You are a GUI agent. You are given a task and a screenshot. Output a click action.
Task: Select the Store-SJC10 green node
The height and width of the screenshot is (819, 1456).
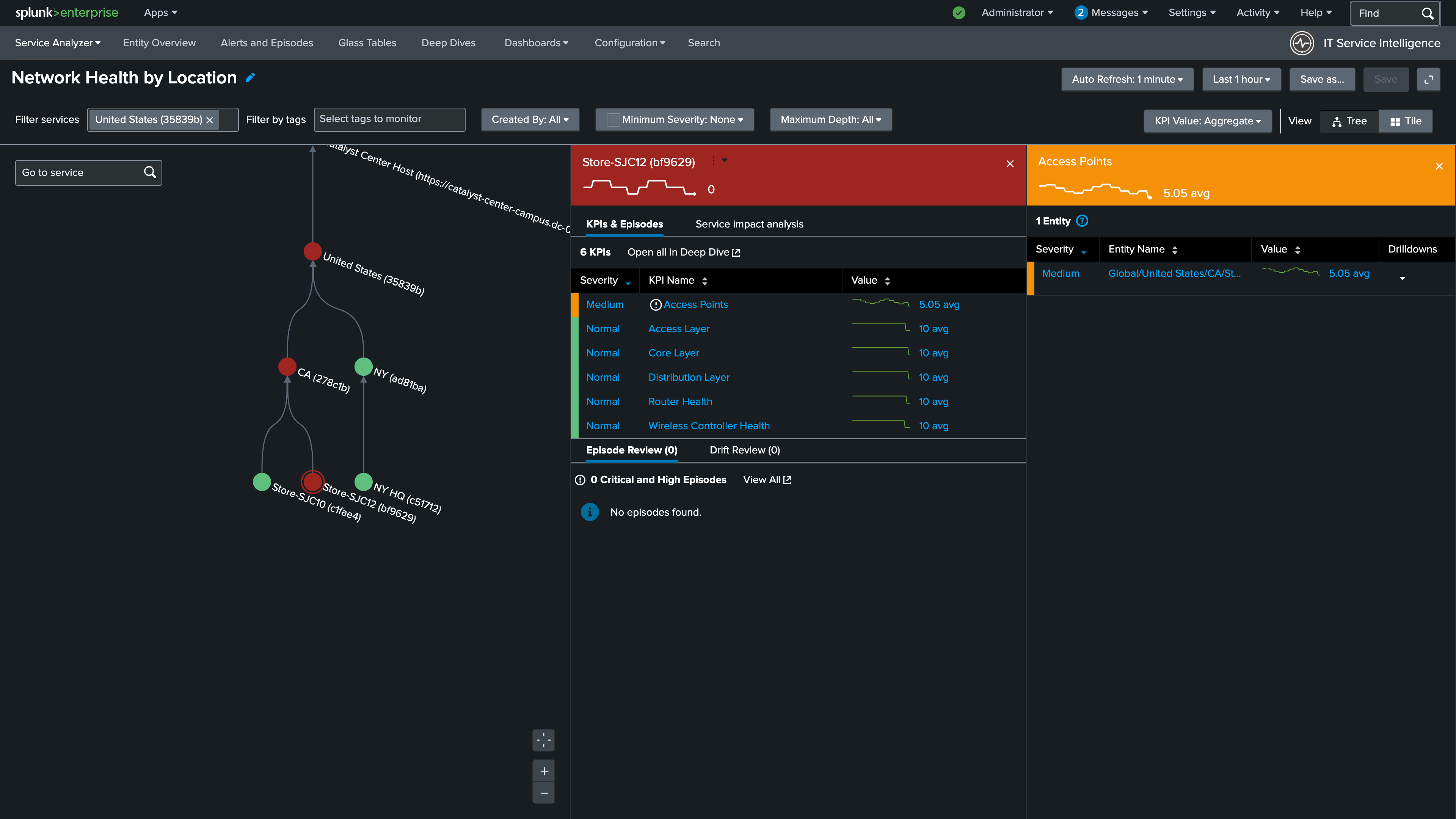(262, 482)
